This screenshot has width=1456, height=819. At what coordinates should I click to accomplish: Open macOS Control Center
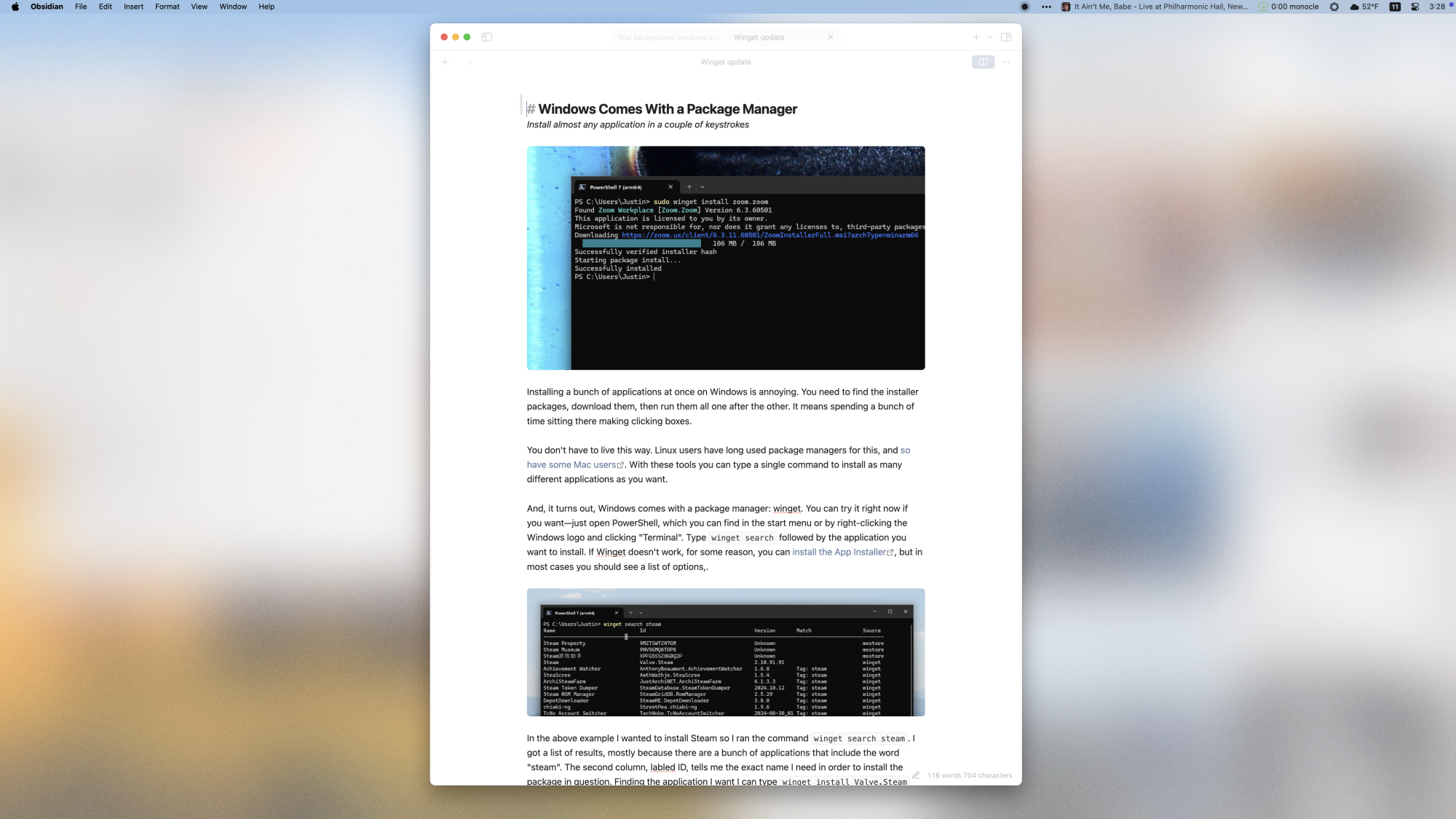1415,7
